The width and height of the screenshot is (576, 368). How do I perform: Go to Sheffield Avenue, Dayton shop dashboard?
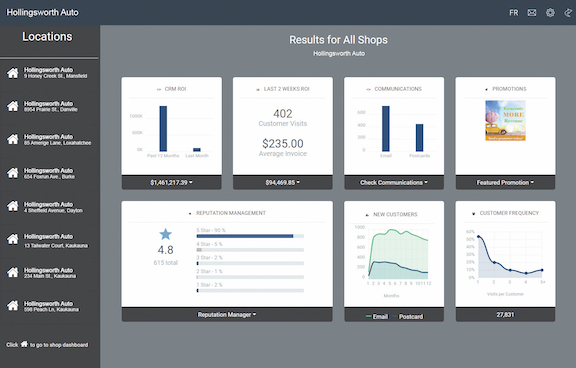pyautogui.click(x=12, y=206)
